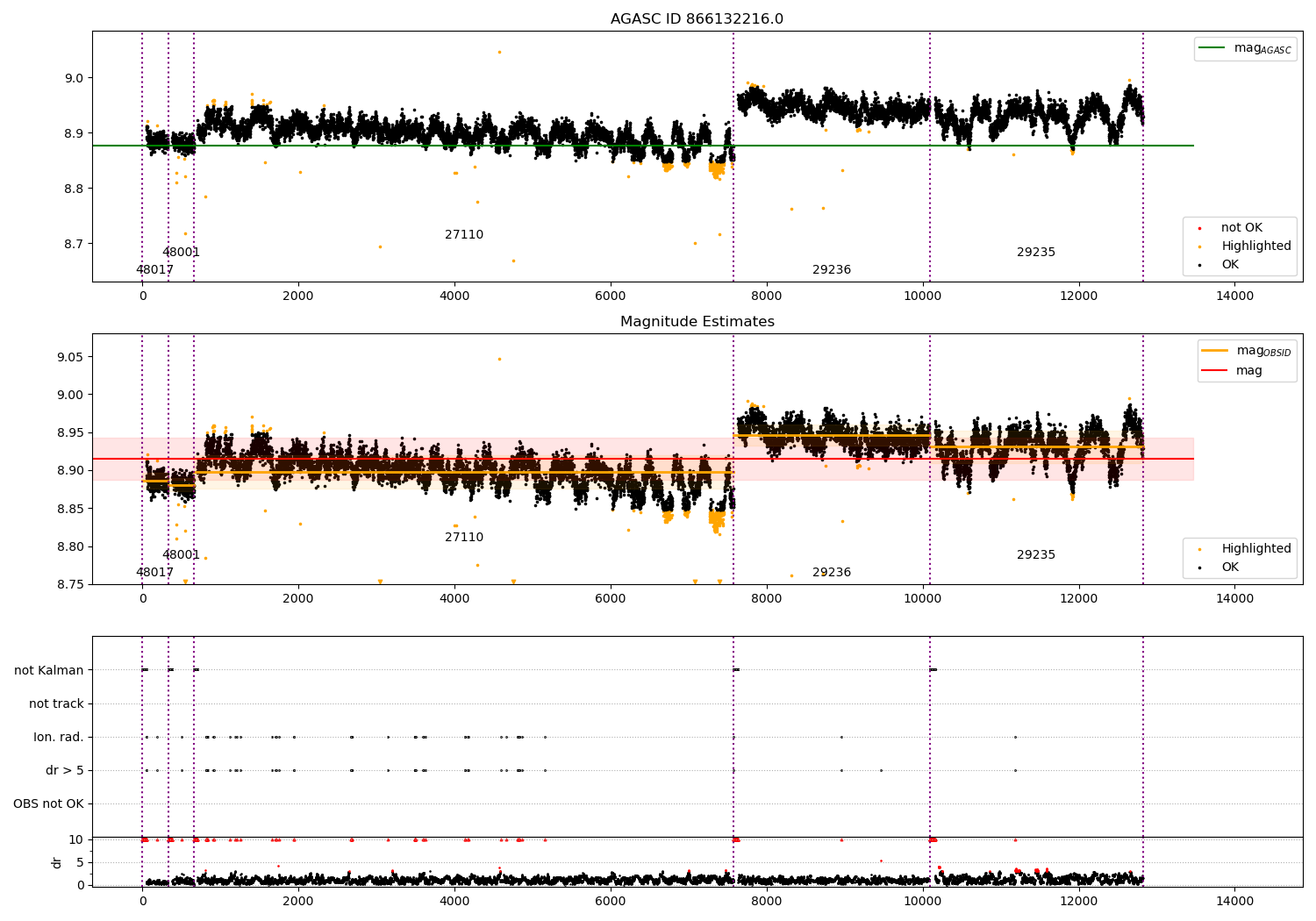This screenshot has width=1316, height=921.
Task: Click the 'OBS not OK' row label
Action: [48, 804]
